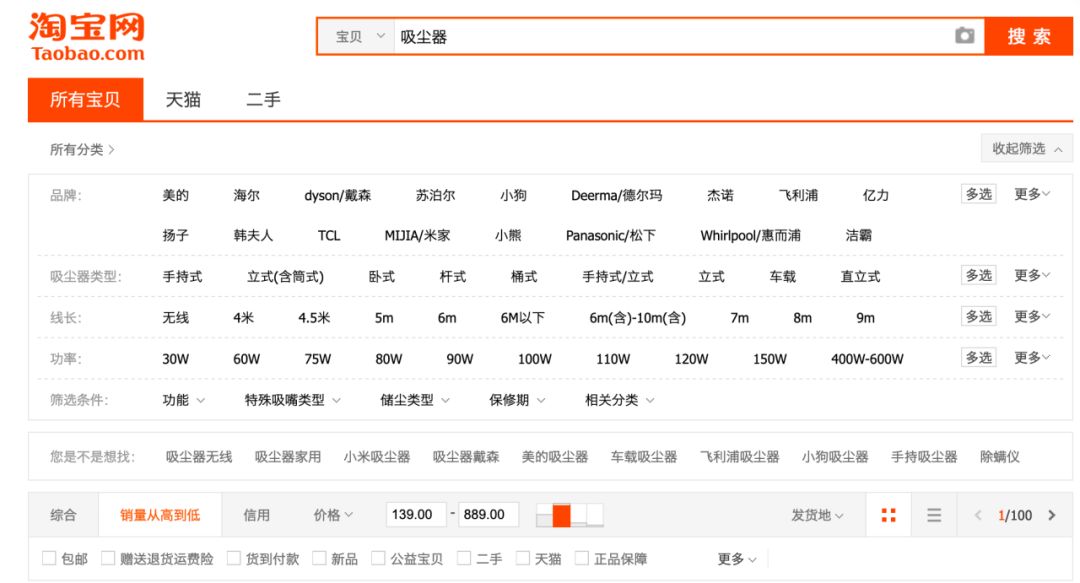Filter by brand MIJIA/米家
The image size is (1080, 583).
click(x=417, y=236)
